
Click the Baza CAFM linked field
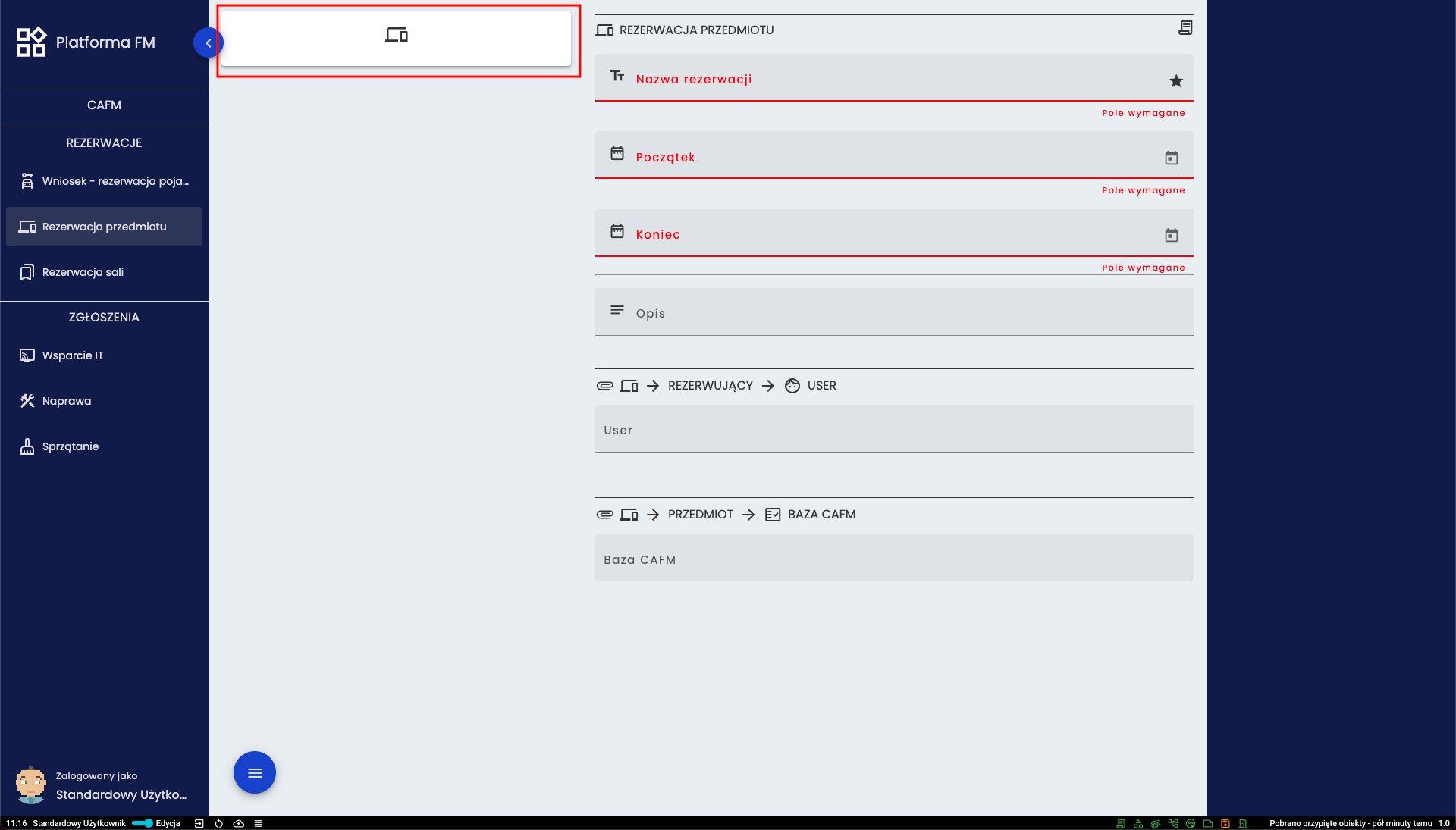[893, 559]
